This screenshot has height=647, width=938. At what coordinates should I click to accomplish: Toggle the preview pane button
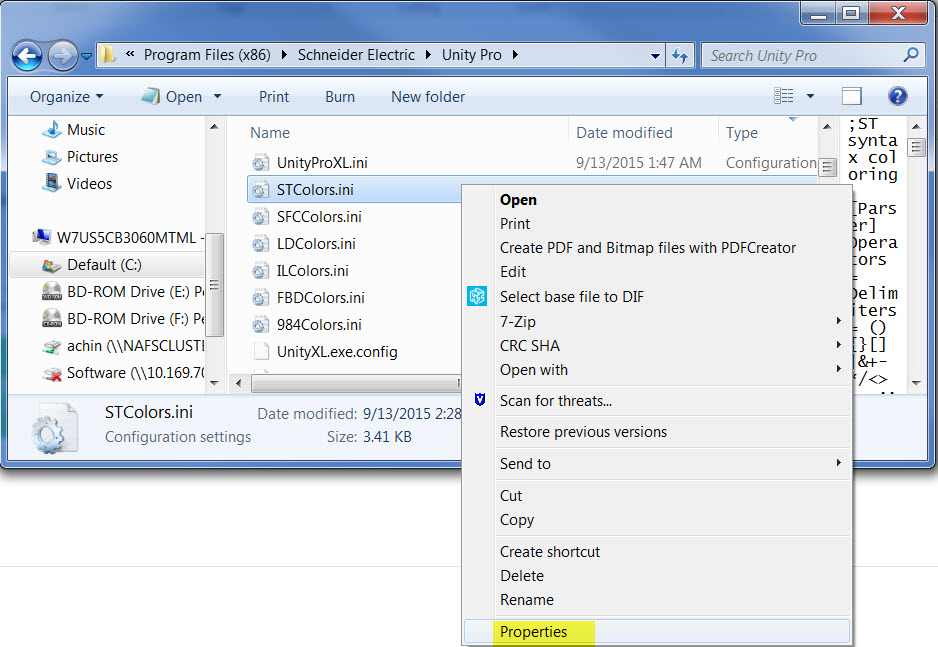point(851,96)
